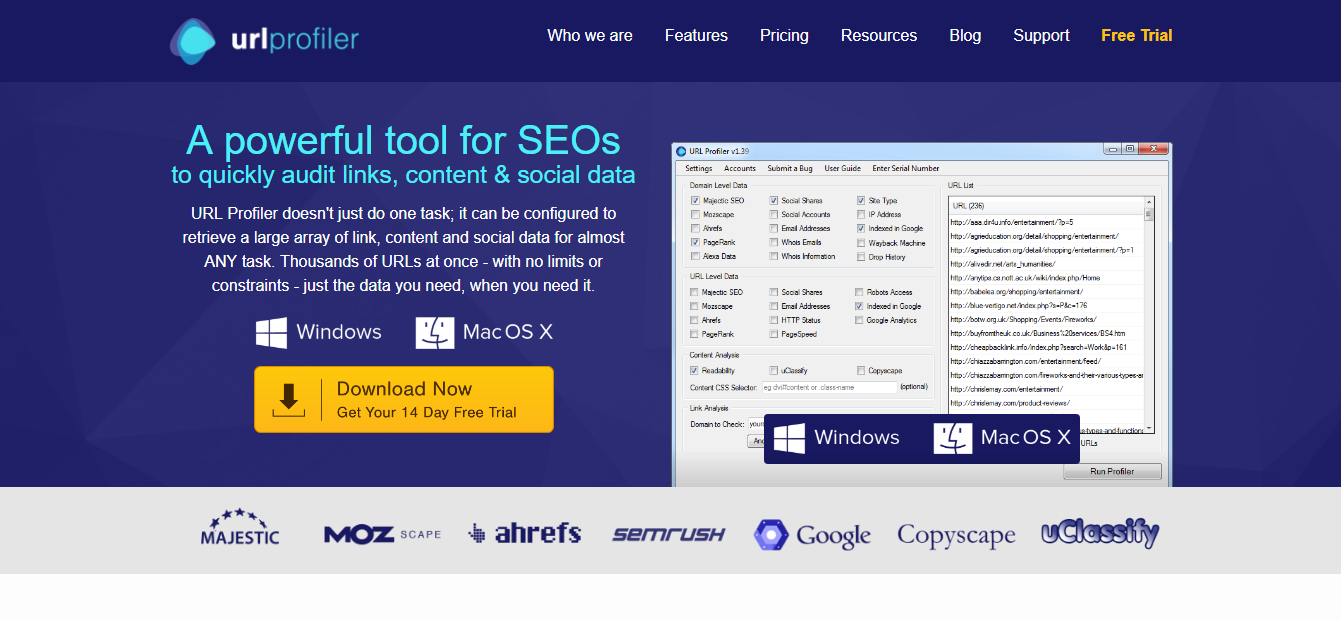1341x620 pixels.
Task: Select the botw.org.uk Fireworks URL row
Action: coord(1046,320)
